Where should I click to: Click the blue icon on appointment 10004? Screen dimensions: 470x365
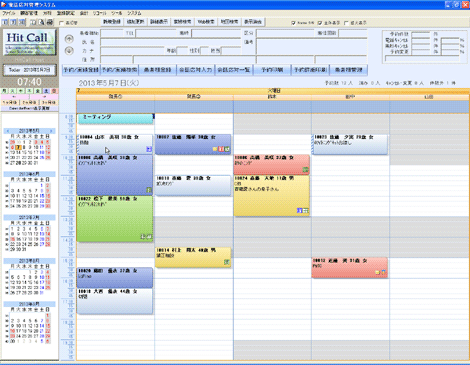(149, 149)
